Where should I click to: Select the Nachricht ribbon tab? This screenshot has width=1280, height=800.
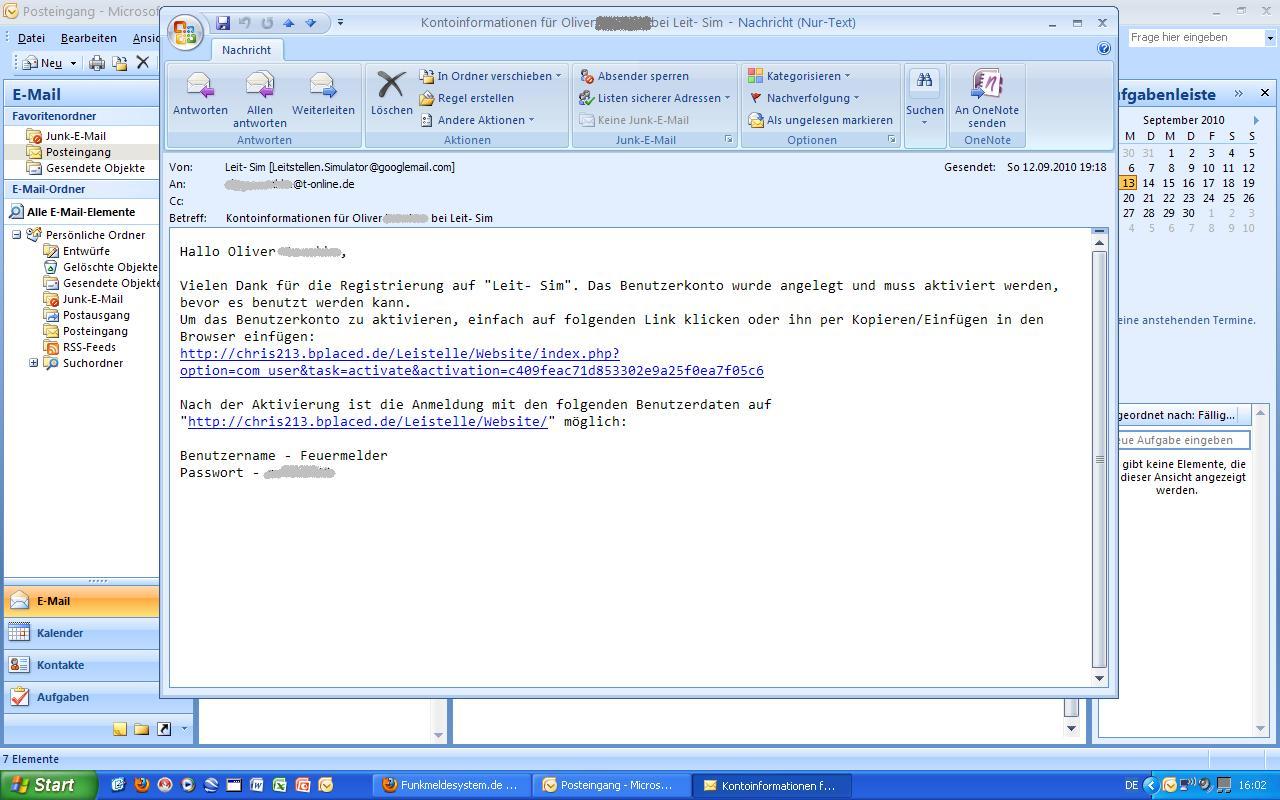point(246,50)
